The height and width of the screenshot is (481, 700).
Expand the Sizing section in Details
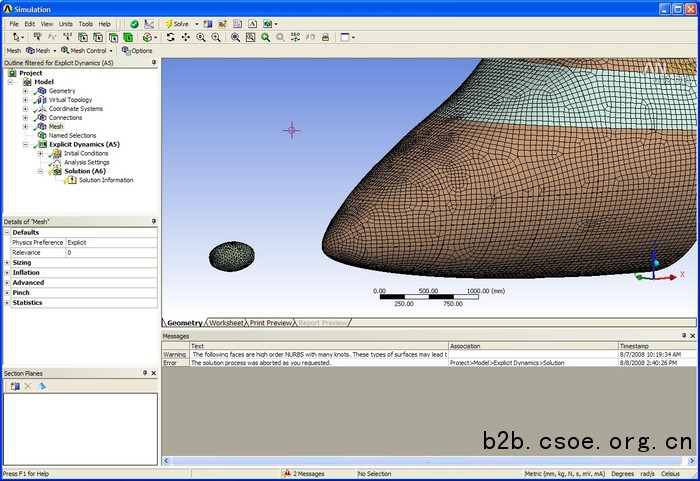[7, 263]
